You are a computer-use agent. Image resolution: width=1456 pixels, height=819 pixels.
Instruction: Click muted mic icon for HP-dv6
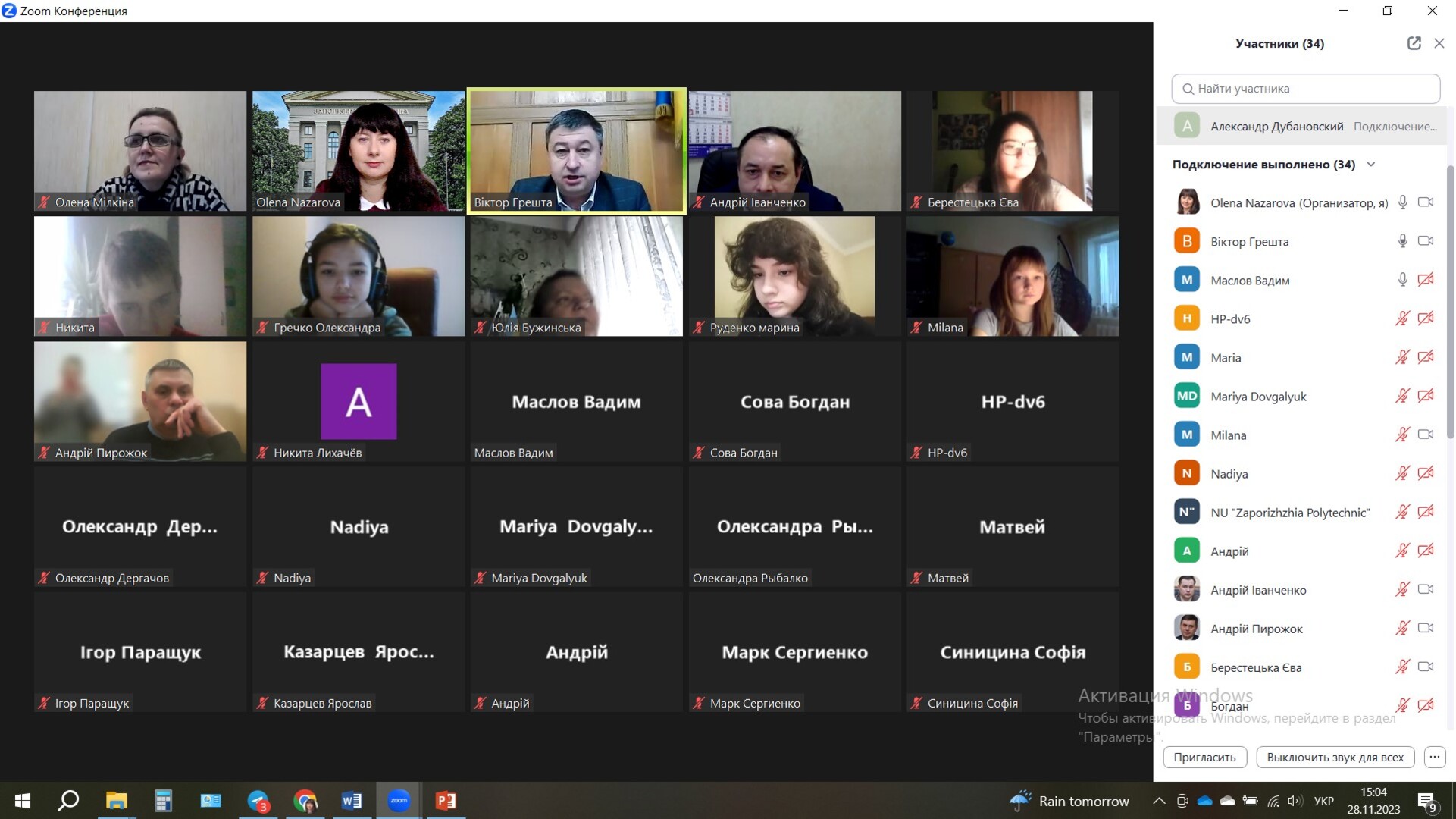point(1403,318)
